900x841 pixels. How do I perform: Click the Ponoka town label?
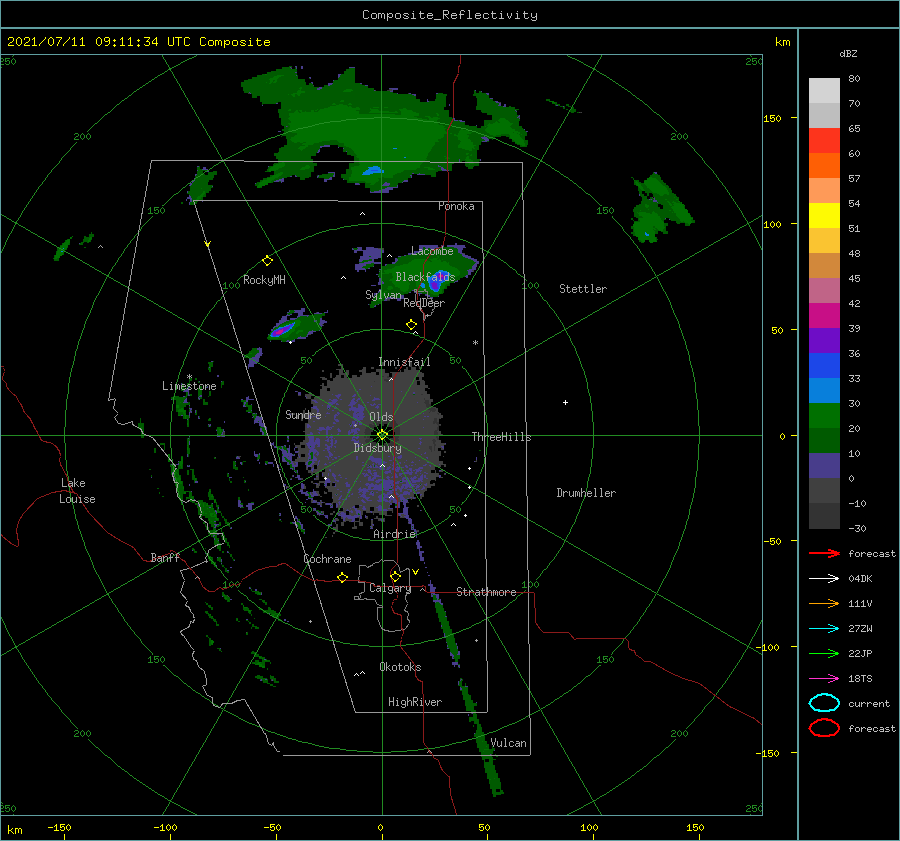pyautogui.click(x=456, y=206)
